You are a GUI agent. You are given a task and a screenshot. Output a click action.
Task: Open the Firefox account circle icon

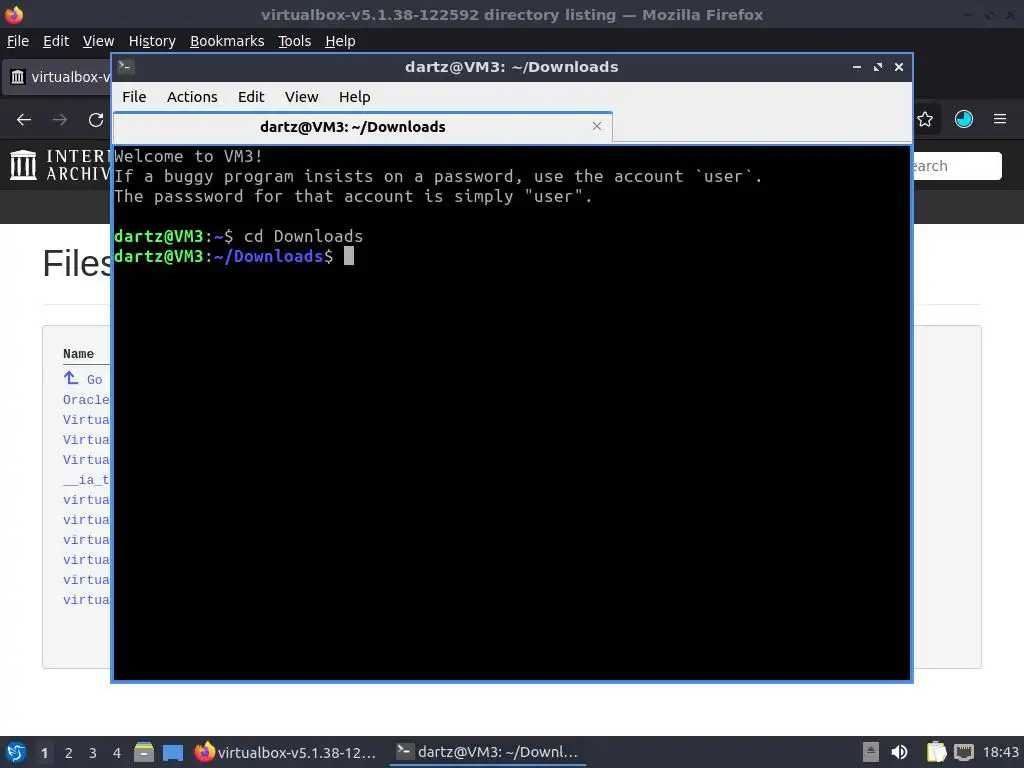tap(963, 119)
